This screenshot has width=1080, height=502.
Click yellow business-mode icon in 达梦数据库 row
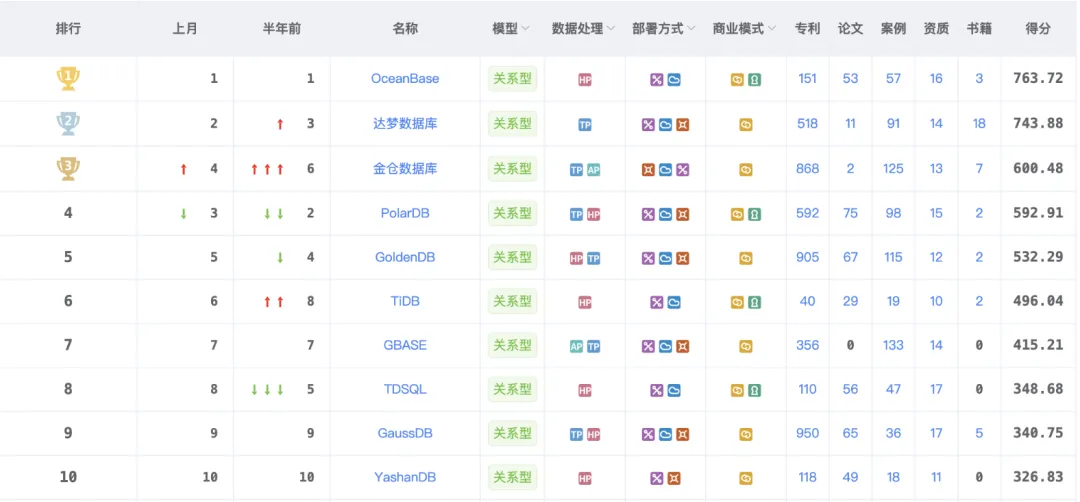tap(745, 125)
